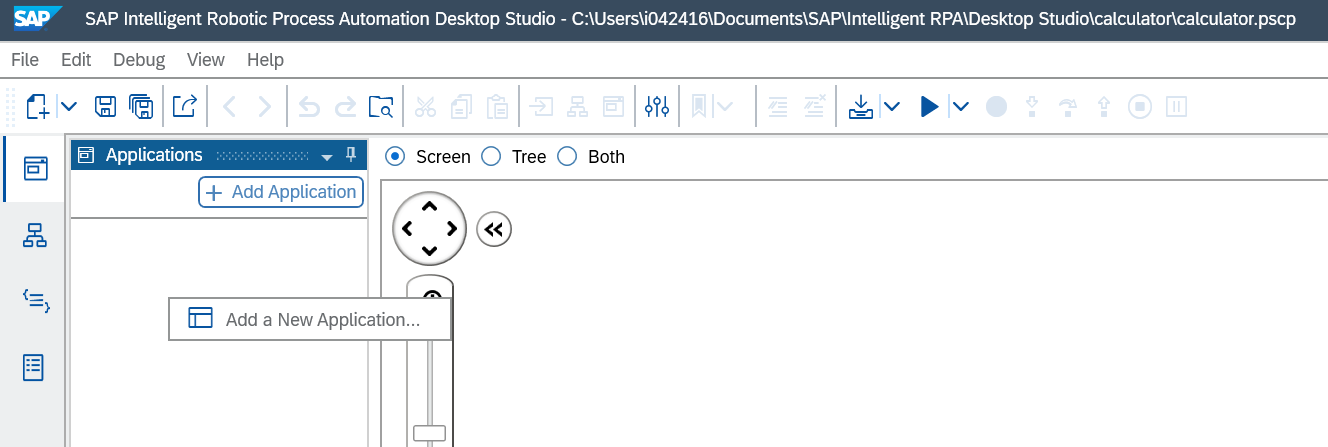
Task: Click the Save icon in toolbar
Action: [105, 106]
